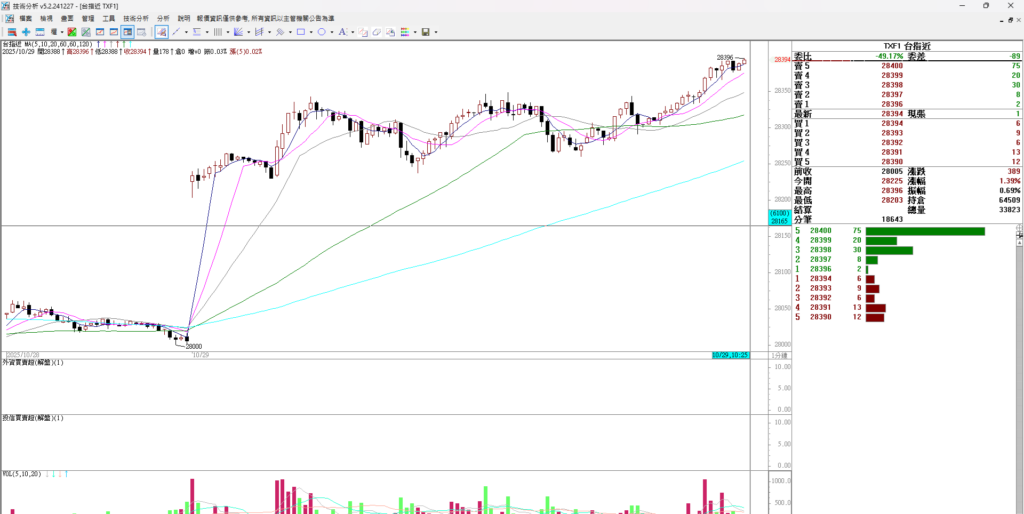The image size is (1024, 514).
Task: Click the save floppy disk icon
Action: 425,32
